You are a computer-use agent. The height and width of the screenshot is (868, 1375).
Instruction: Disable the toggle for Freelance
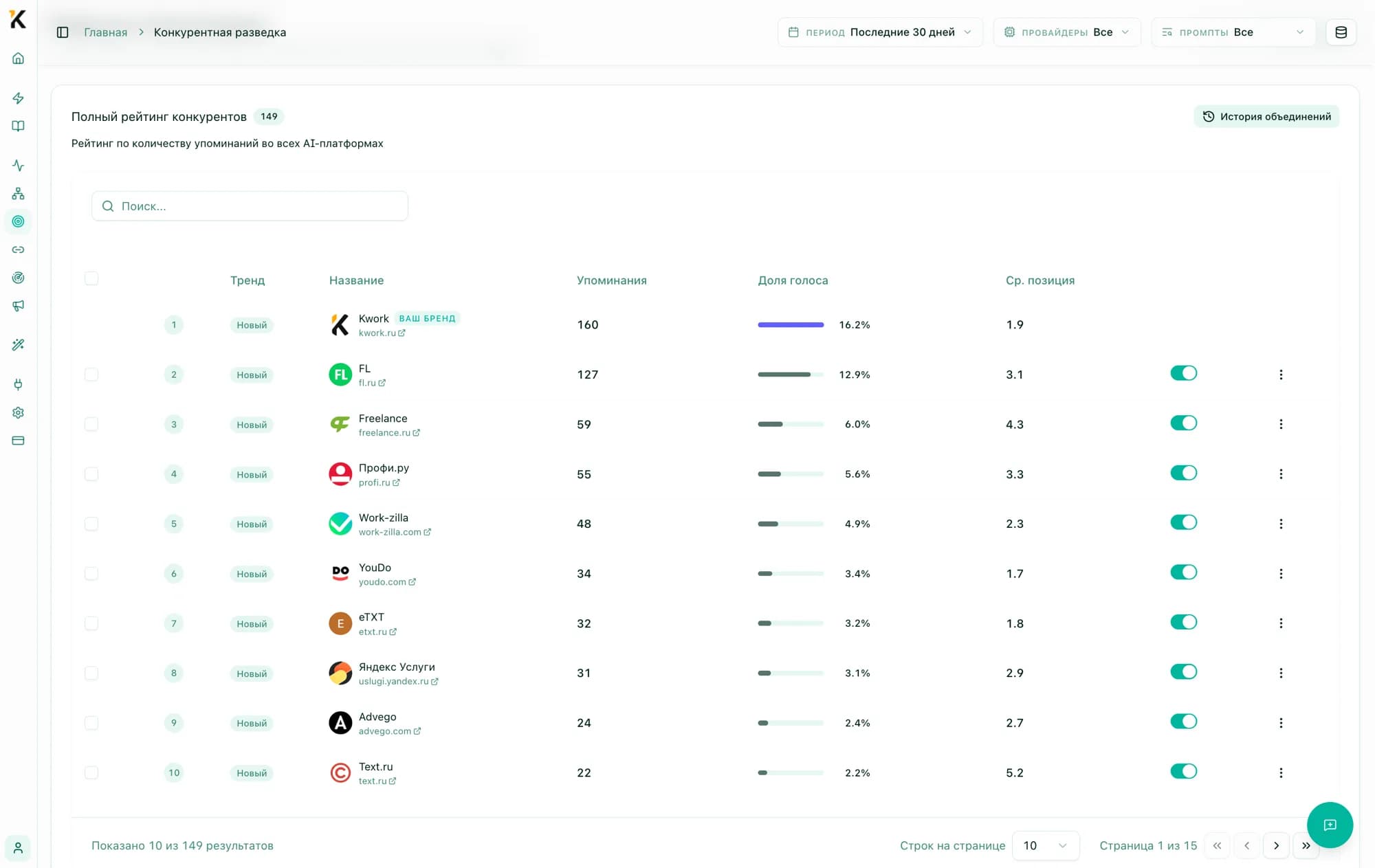pos(1184,423)
